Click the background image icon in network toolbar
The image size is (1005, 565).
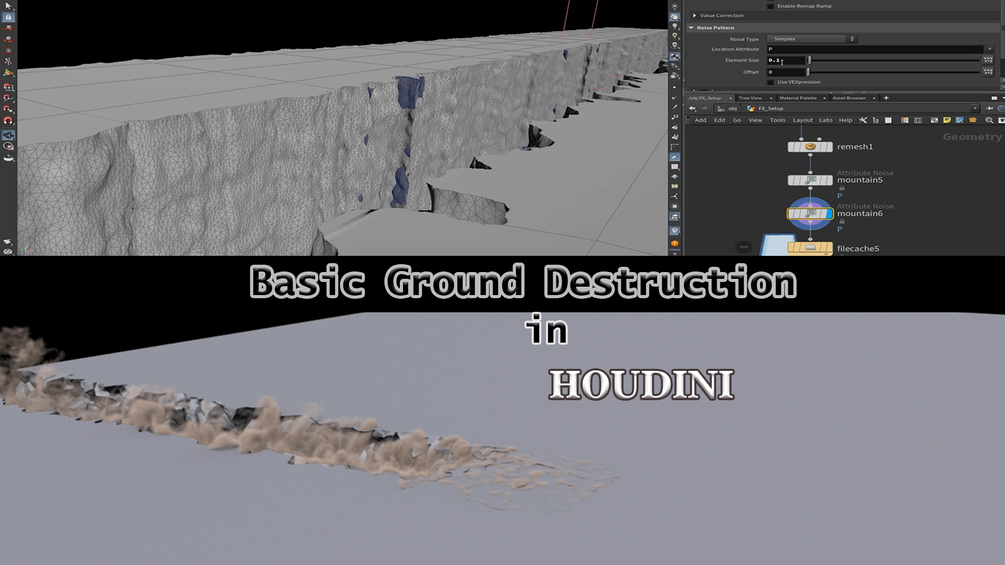[959, 120]
